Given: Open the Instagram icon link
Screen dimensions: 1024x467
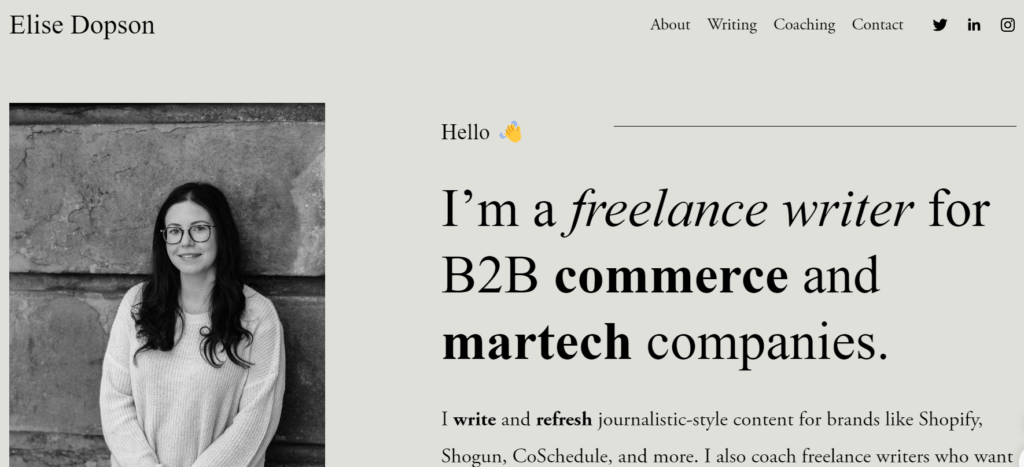Looking at the screenshot, I should click(x=1007, y=25).
